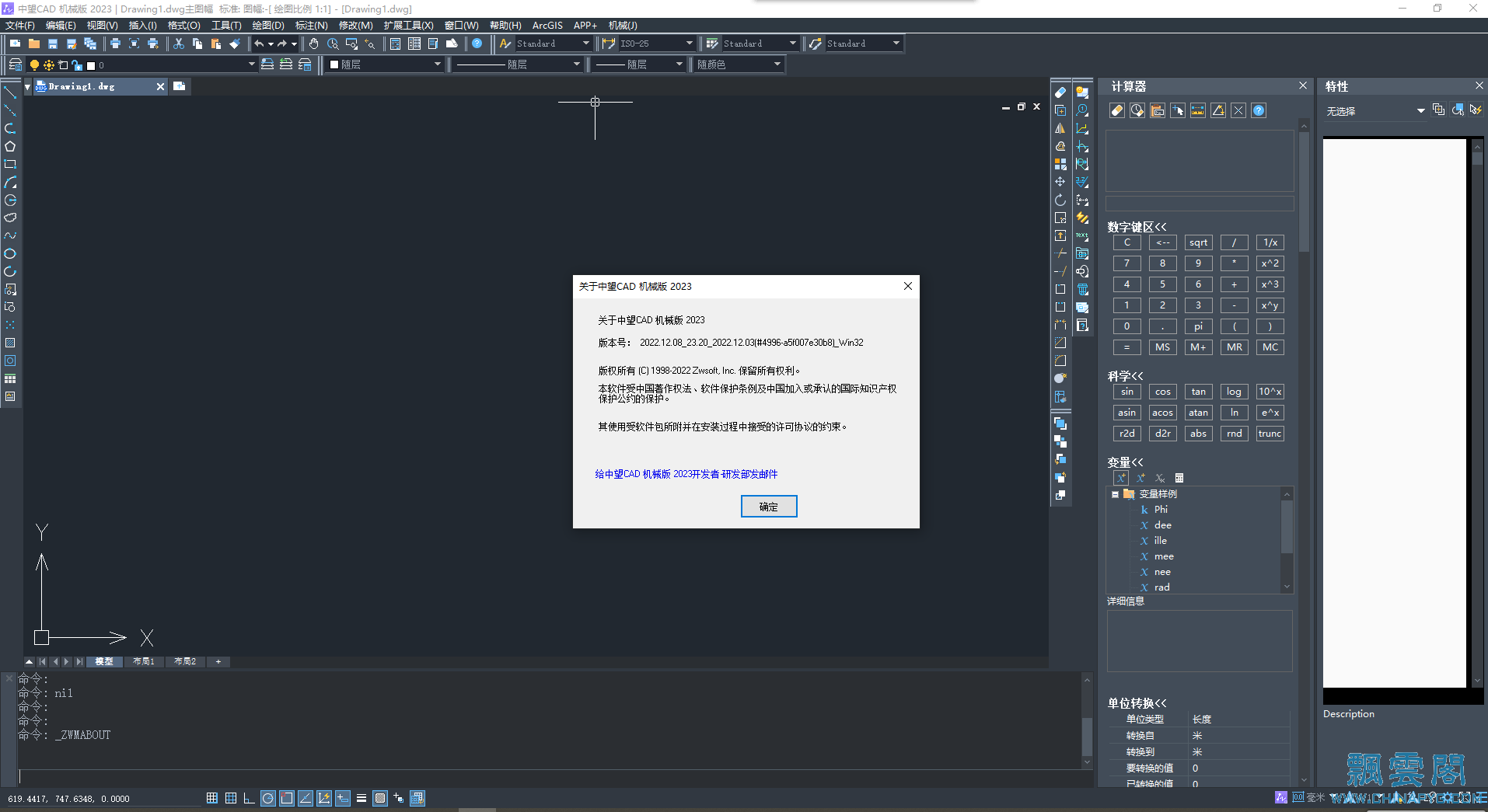Open the Layer properties manager icon
Screen dimensions: 1488x812
[x=16, y=64]
